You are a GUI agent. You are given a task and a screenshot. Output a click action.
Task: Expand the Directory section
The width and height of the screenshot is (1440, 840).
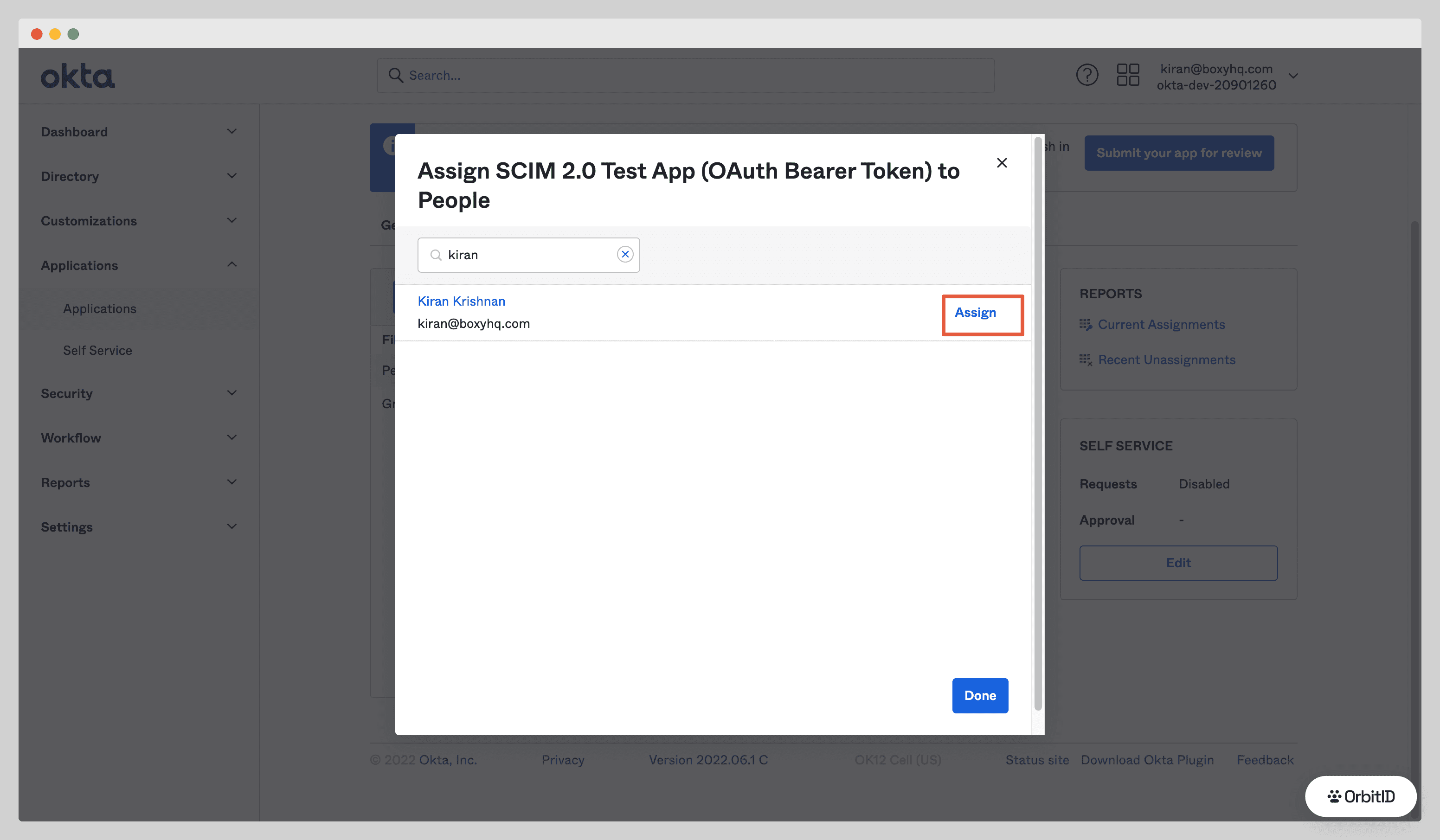click(x=138, y=176)
